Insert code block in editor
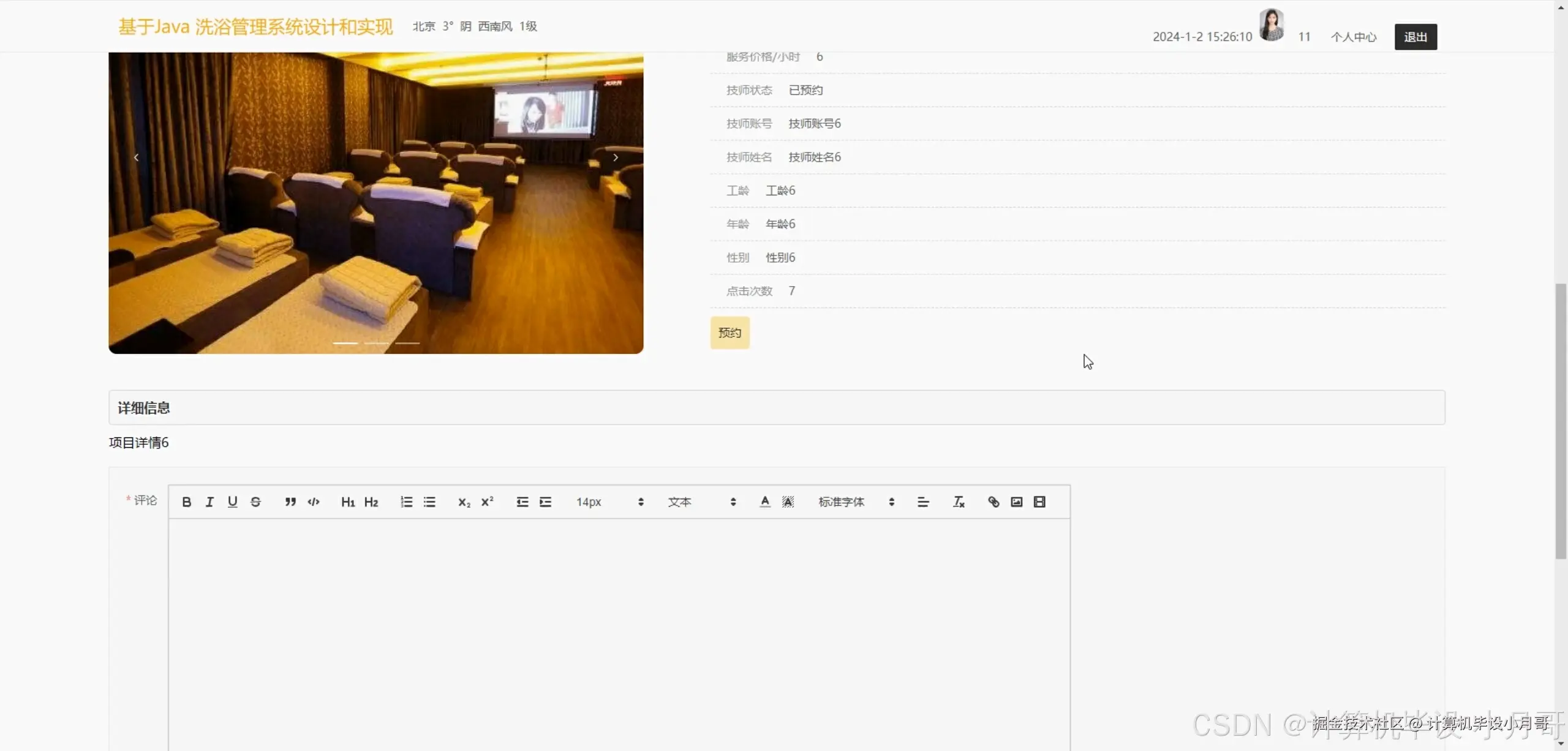The image size is (1568, 751). pyautogui.click(x=314, y=502)
